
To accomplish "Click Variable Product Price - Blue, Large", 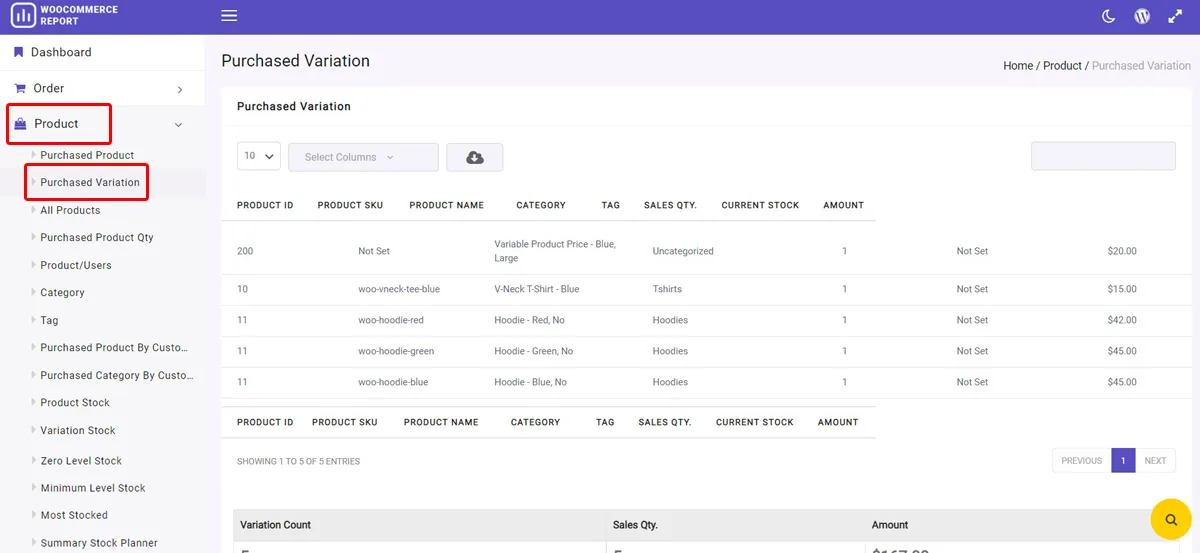I will pos(555,251).
